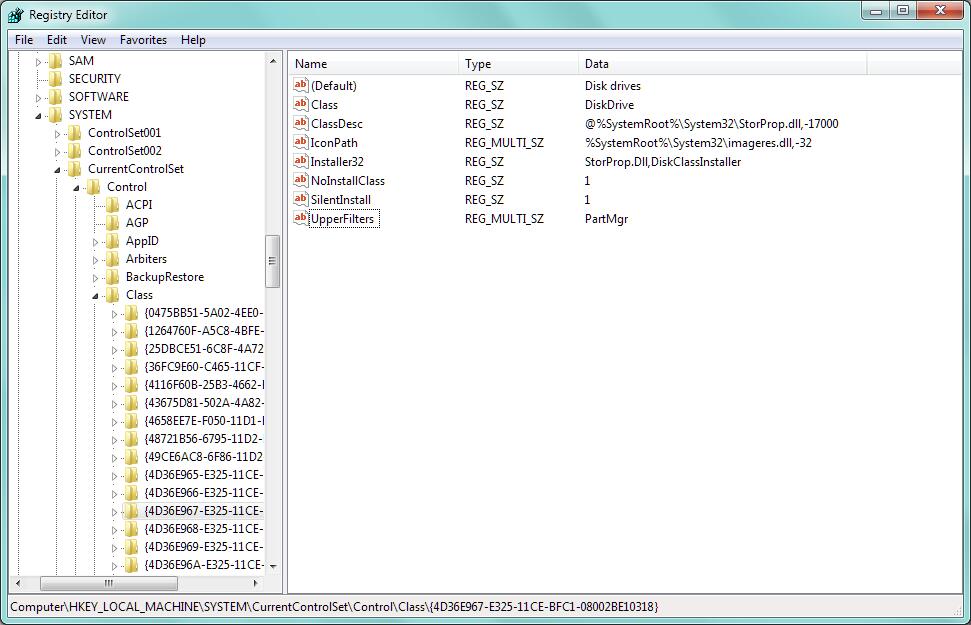Expand the SOFTWARE key
The image size is (971, 625).
[38, 98]
